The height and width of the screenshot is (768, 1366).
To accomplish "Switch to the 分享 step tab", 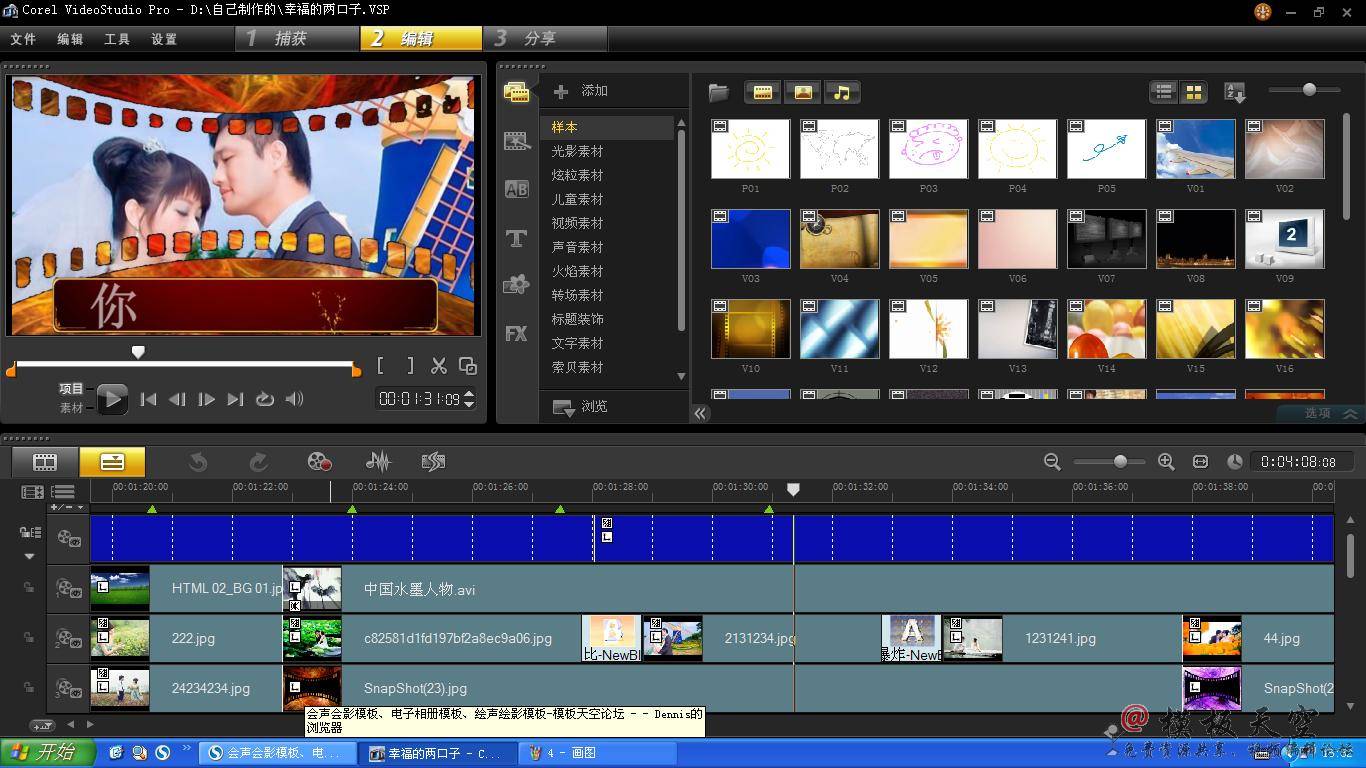I will point(545,38).
